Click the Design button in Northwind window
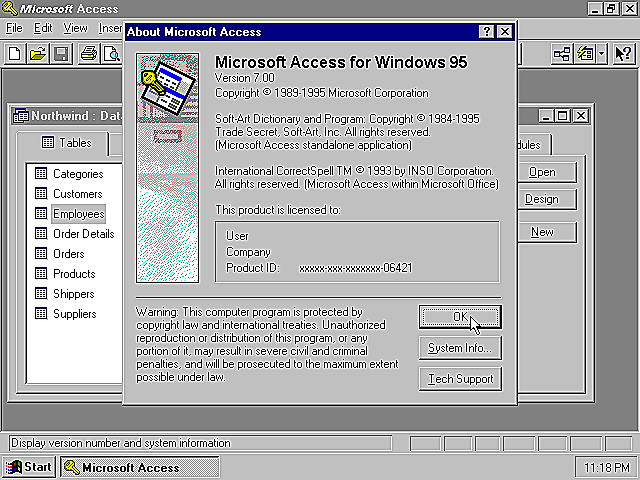The width and height of the screenshot is (640, 480). point(547,199)
